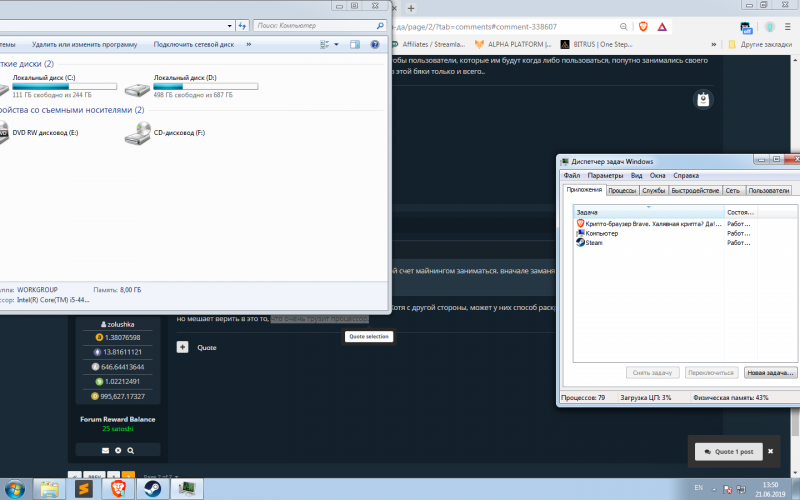Open the Параметры menu in Task Manager
Viewport: 800px width, 500px height.
tap(605, 176)
